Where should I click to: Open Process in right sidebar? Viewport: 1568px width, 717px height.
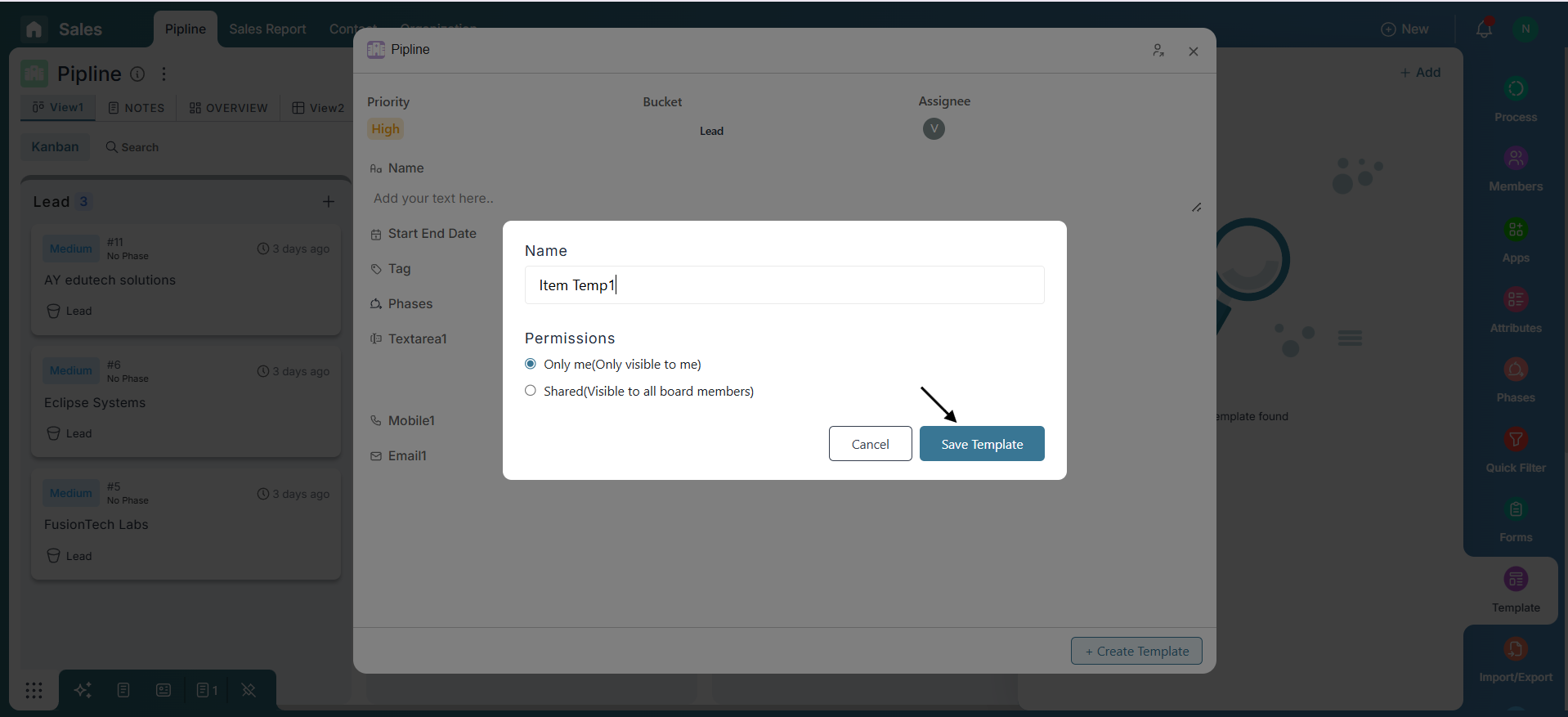tap(1515, 100)
